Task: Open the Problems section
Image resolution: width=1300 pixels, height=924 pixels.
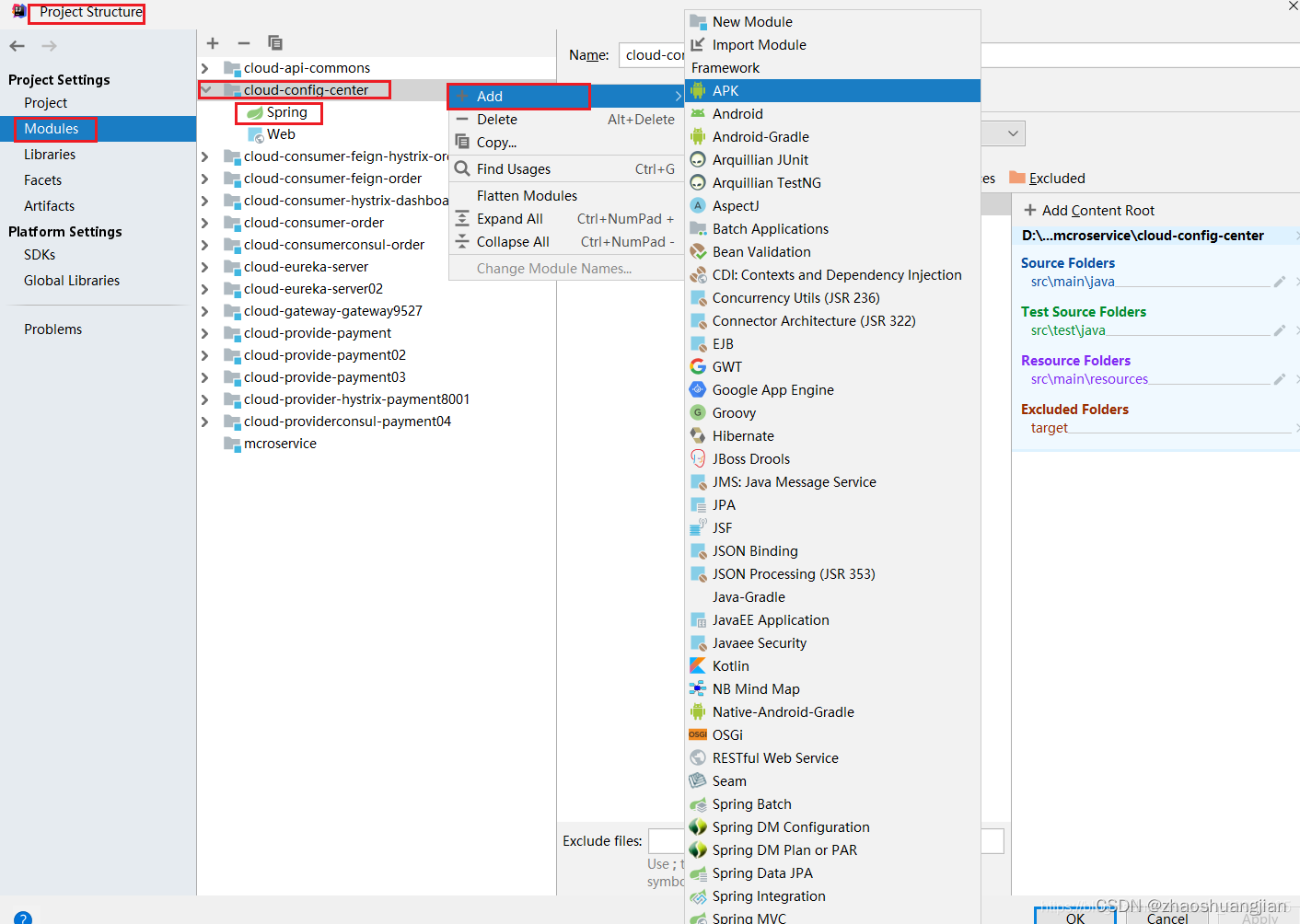Action: [x=52, y=329]
